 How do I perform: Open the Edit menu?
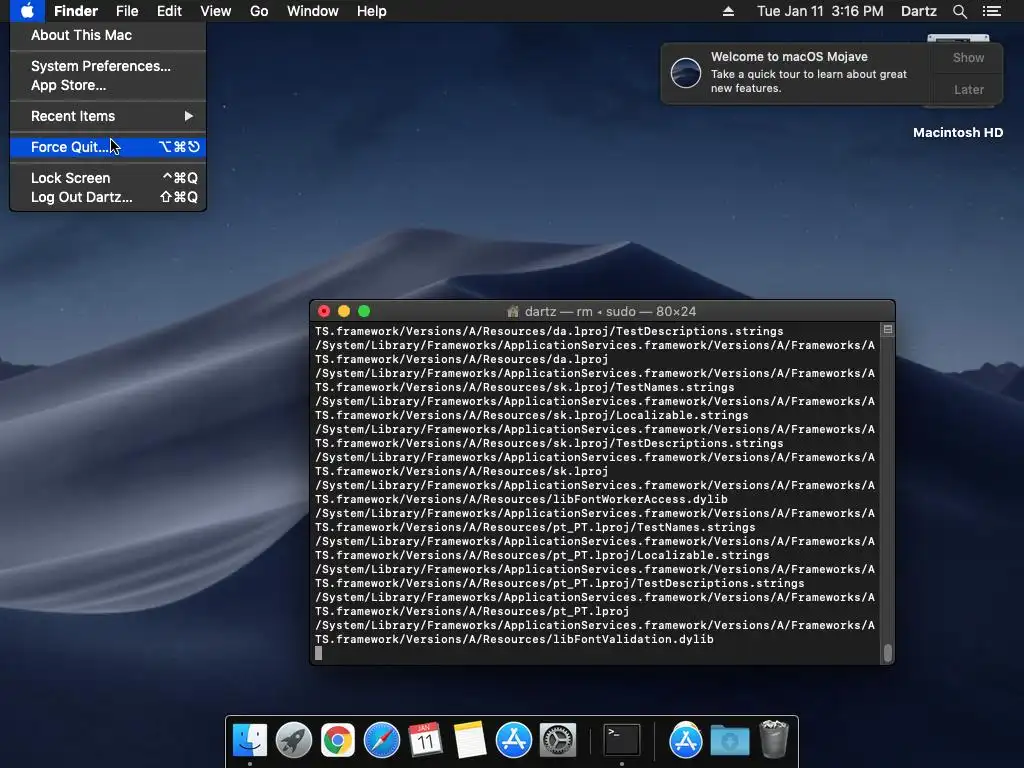click(x=169, y=11)
